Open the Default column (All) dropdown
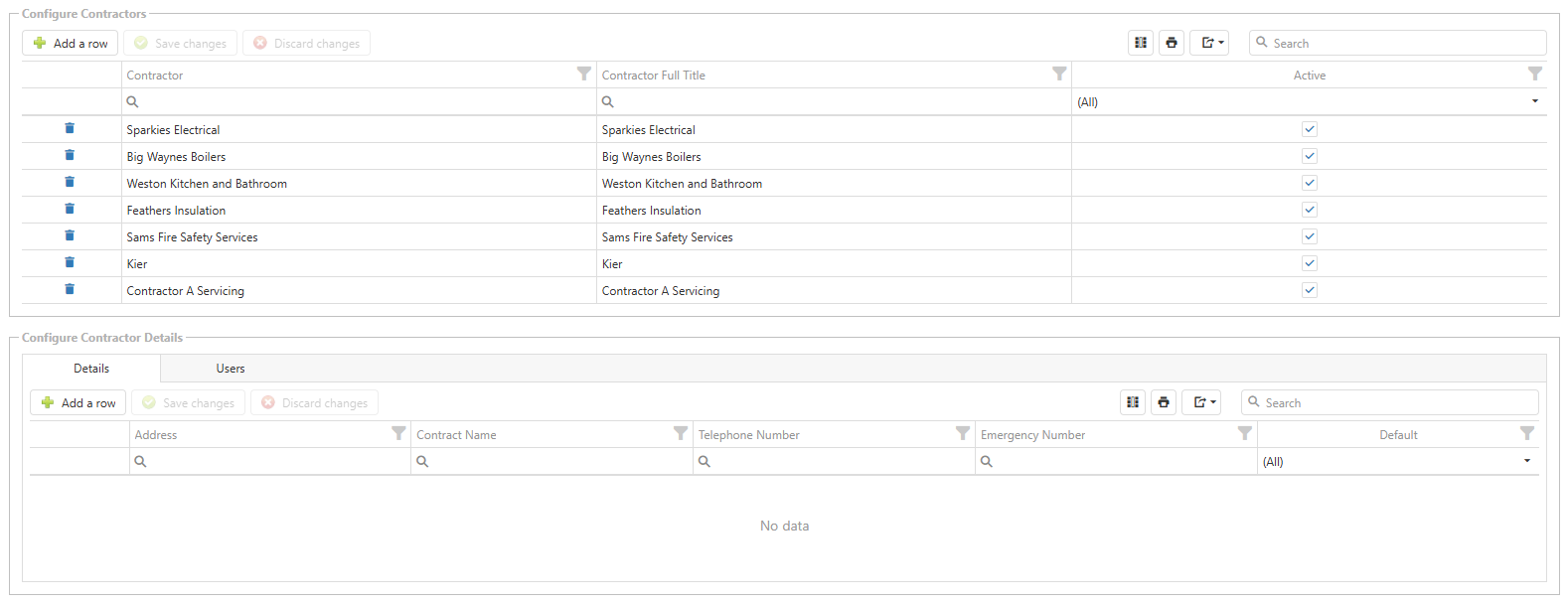The height and width of the screenshot is (606, 1568). pyautogui.click(x=1526, y=461)
